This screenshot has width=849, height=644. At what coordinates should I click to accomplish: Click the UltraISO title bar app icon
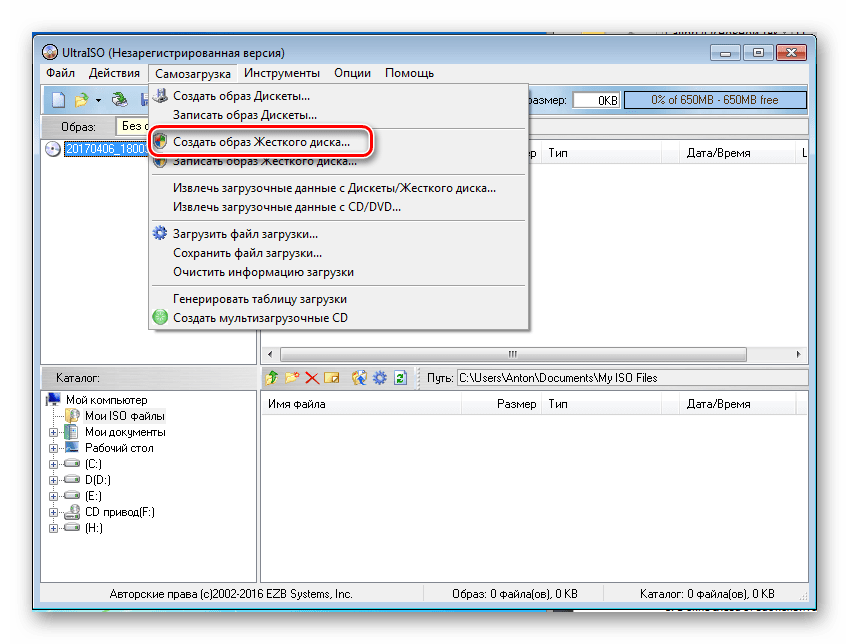pyautogui.click(x=50, y=53)
